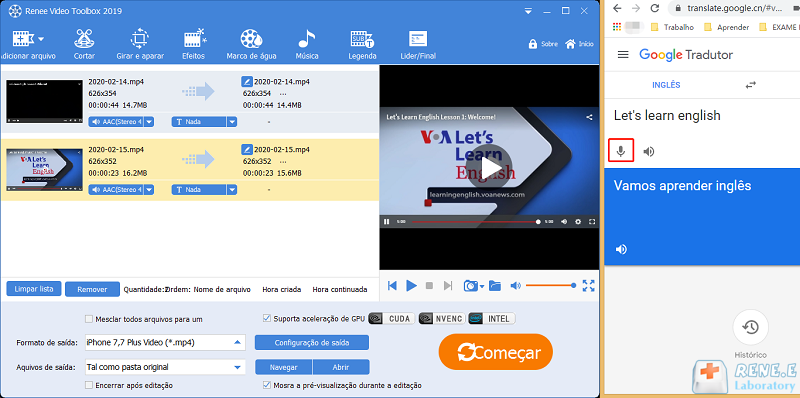The height and width of the screenshot is (398, 800).
Task: Mute the preview volume speaker icon
Action: 515,286
